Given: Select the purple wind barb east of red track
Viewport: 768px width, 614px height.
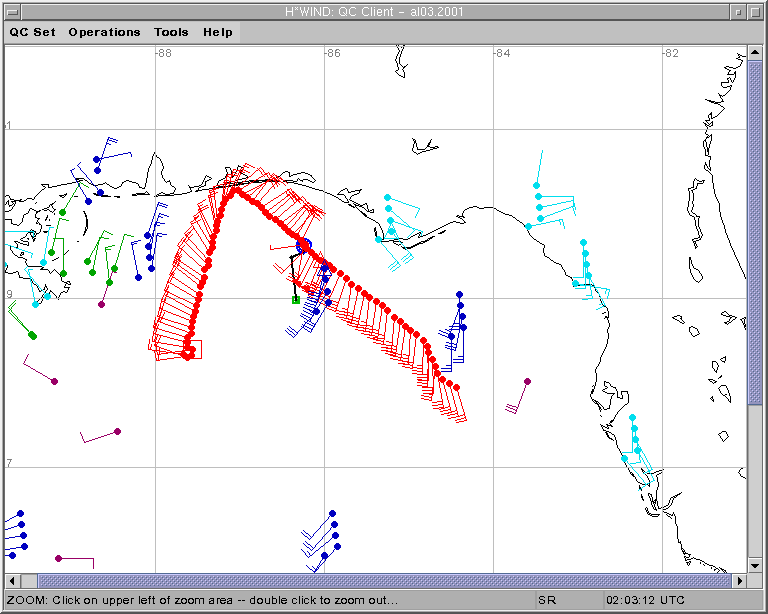Looking at the screenshot, I should (x=527, y=382).
